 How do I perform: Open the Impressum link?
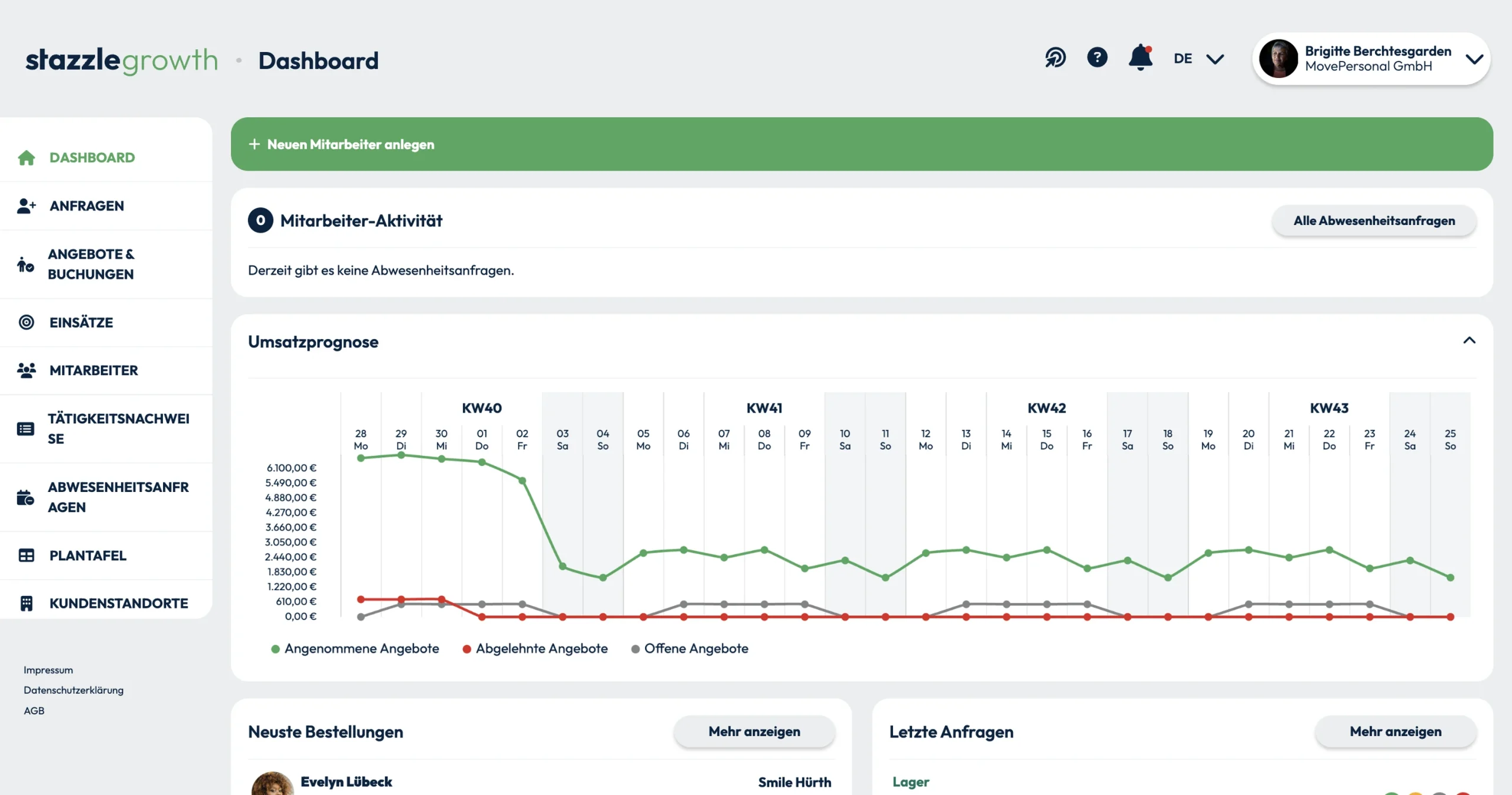[48, 670]
